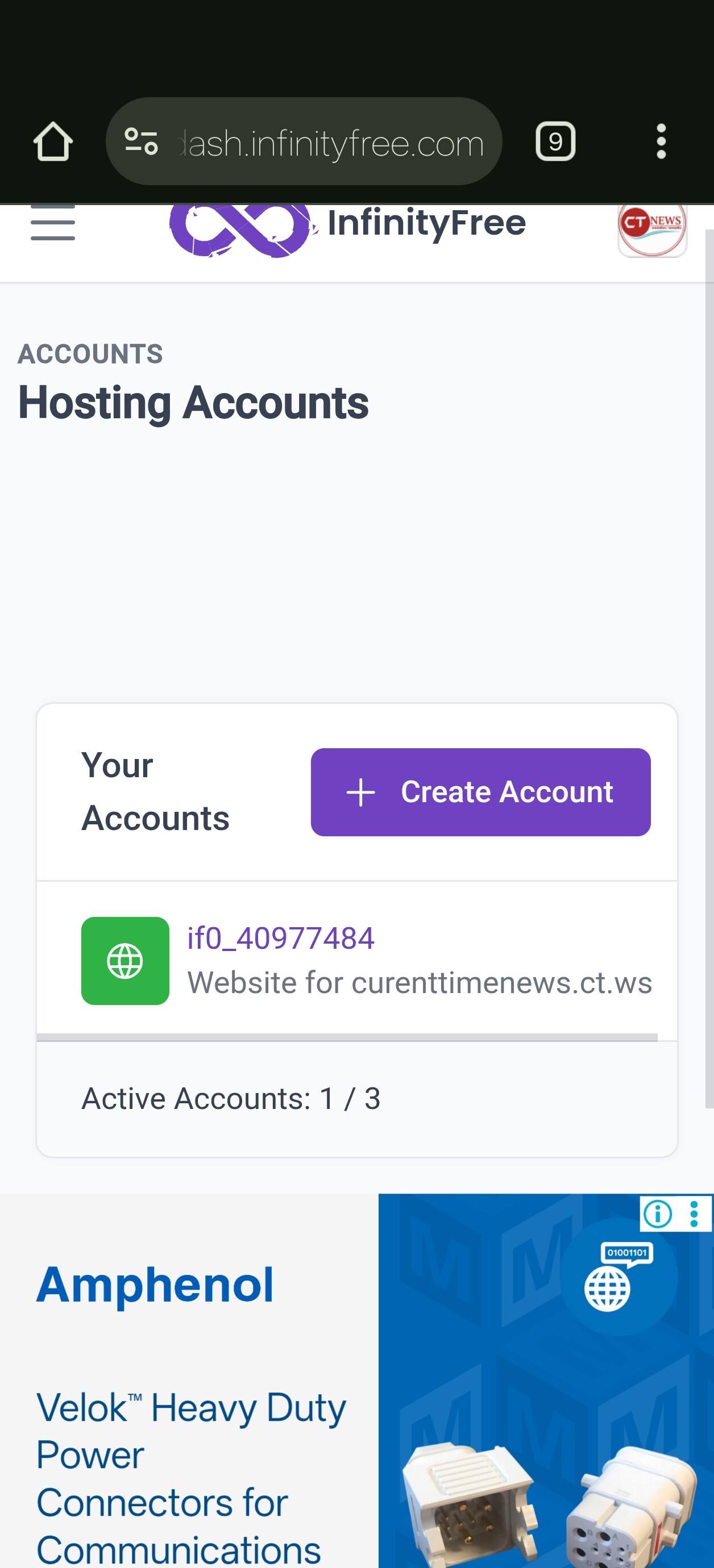Open the ad options three-dot menu
This screenshot has width=714, height=1568.
tap(694, 1213)
